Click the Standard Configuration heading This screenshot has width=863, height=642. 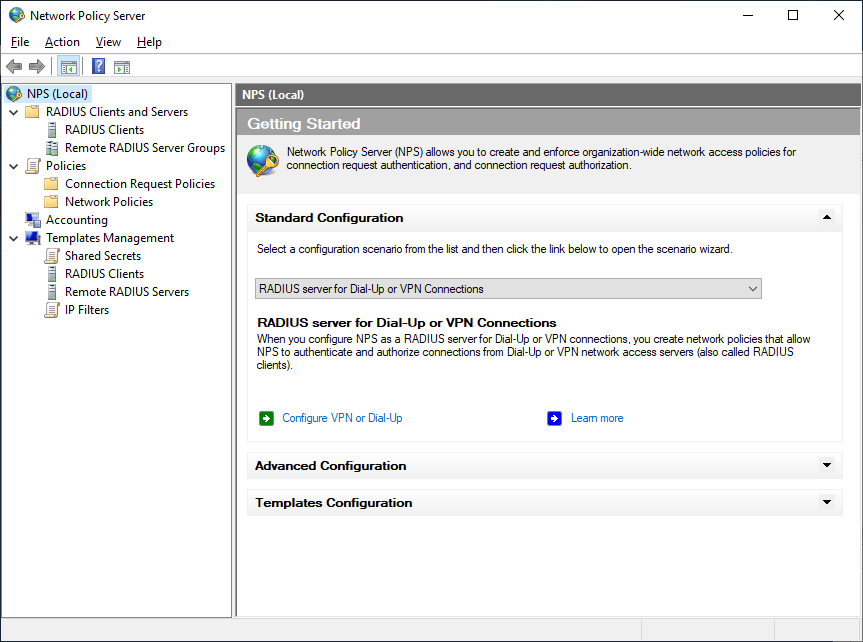point(329,218)
